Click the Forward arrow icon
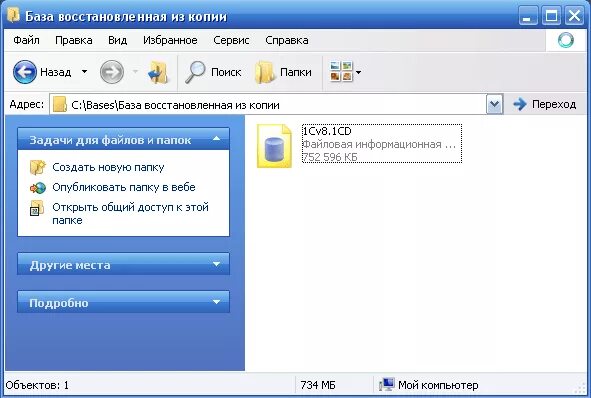The height and width of the screenshot is (398, 591). click(x=112, y=72)
